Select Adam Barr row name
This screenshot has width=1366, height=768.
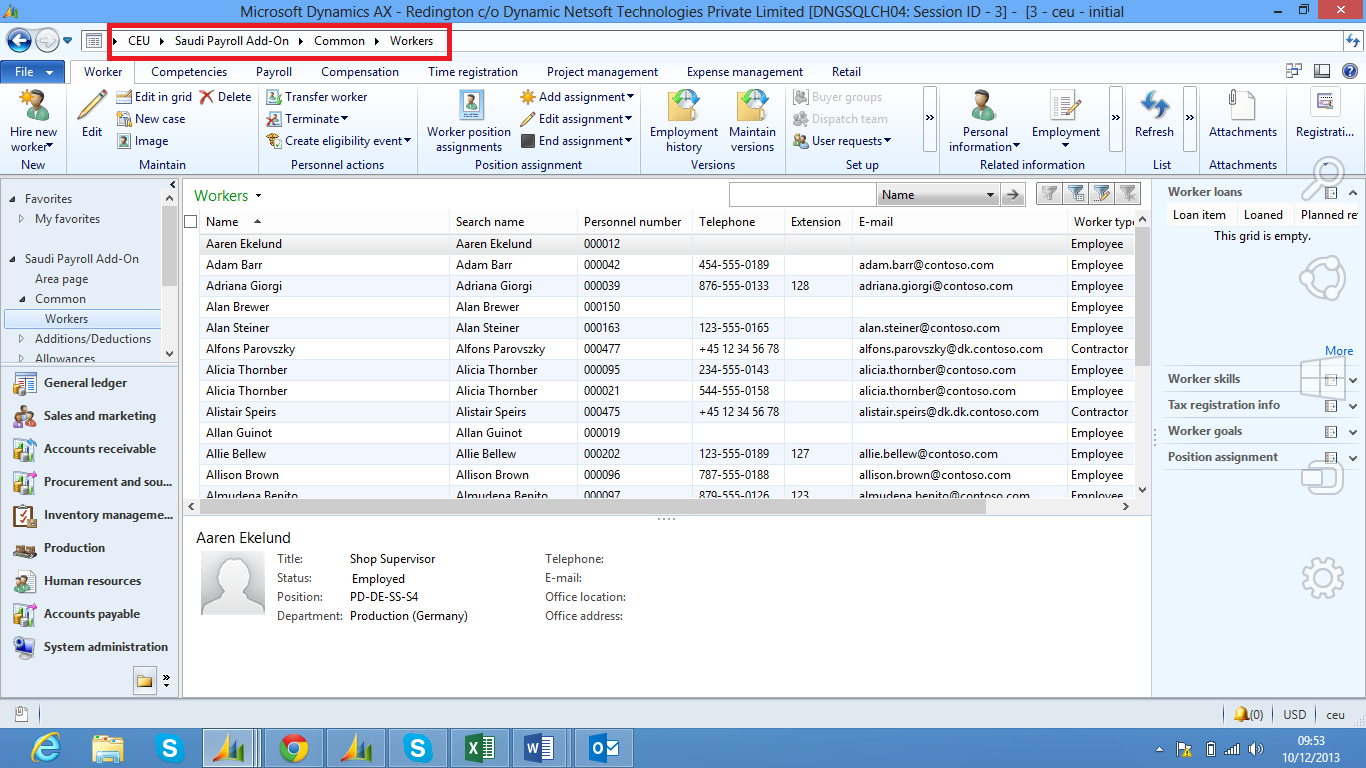coord(234,265)
